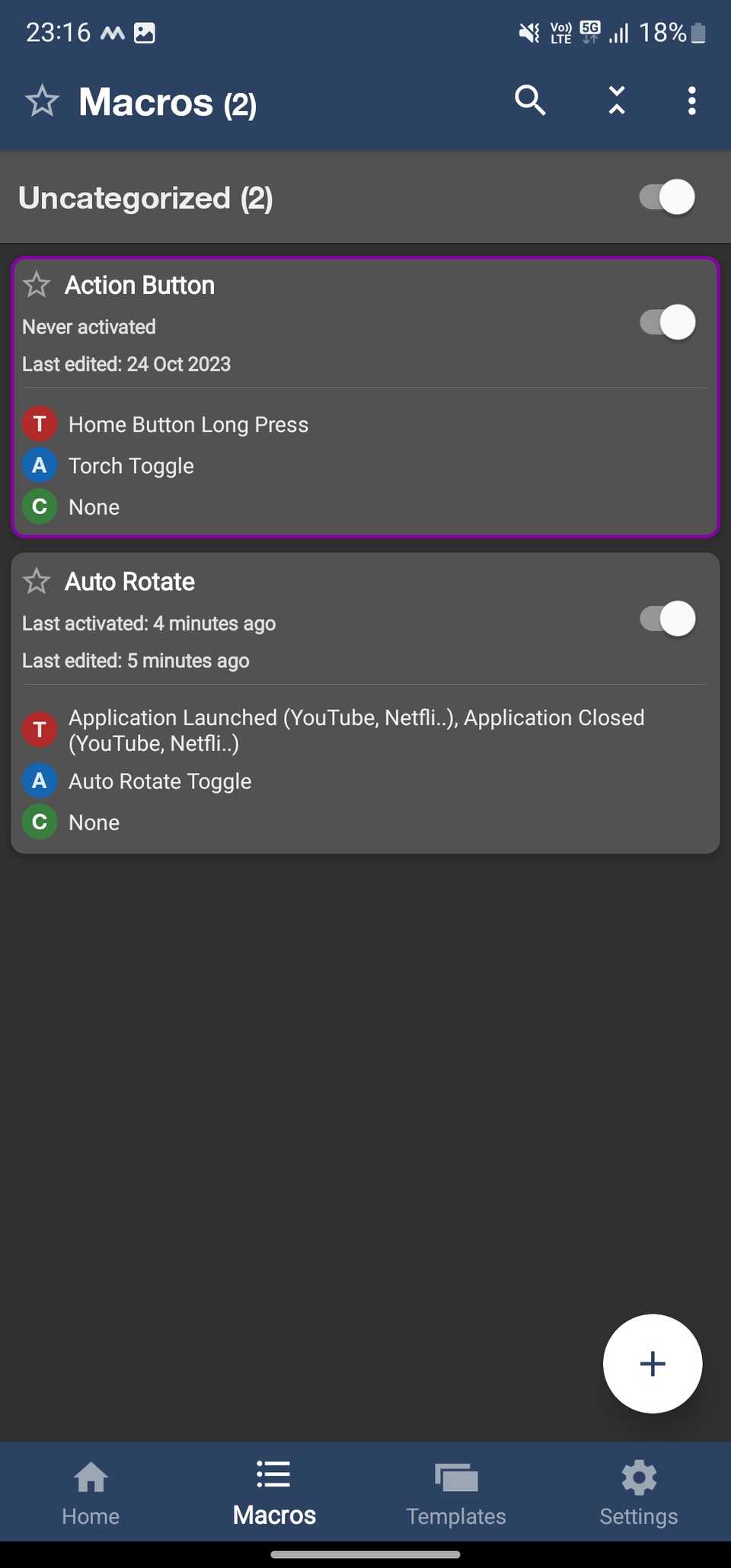Disable the Auto Rotate macro toggle
The width and height of the screenshot is (731, 1568).
pyautogui.click(x=666, y=619)
